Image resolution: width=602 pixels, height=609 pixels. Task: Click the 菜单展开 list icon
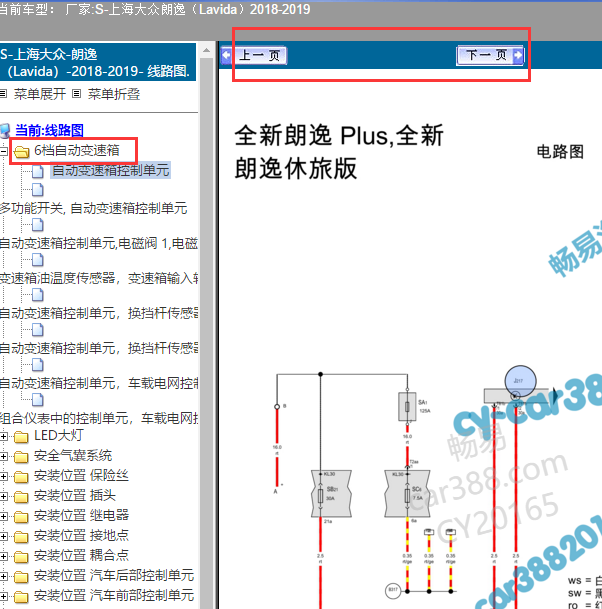(3, 94)
